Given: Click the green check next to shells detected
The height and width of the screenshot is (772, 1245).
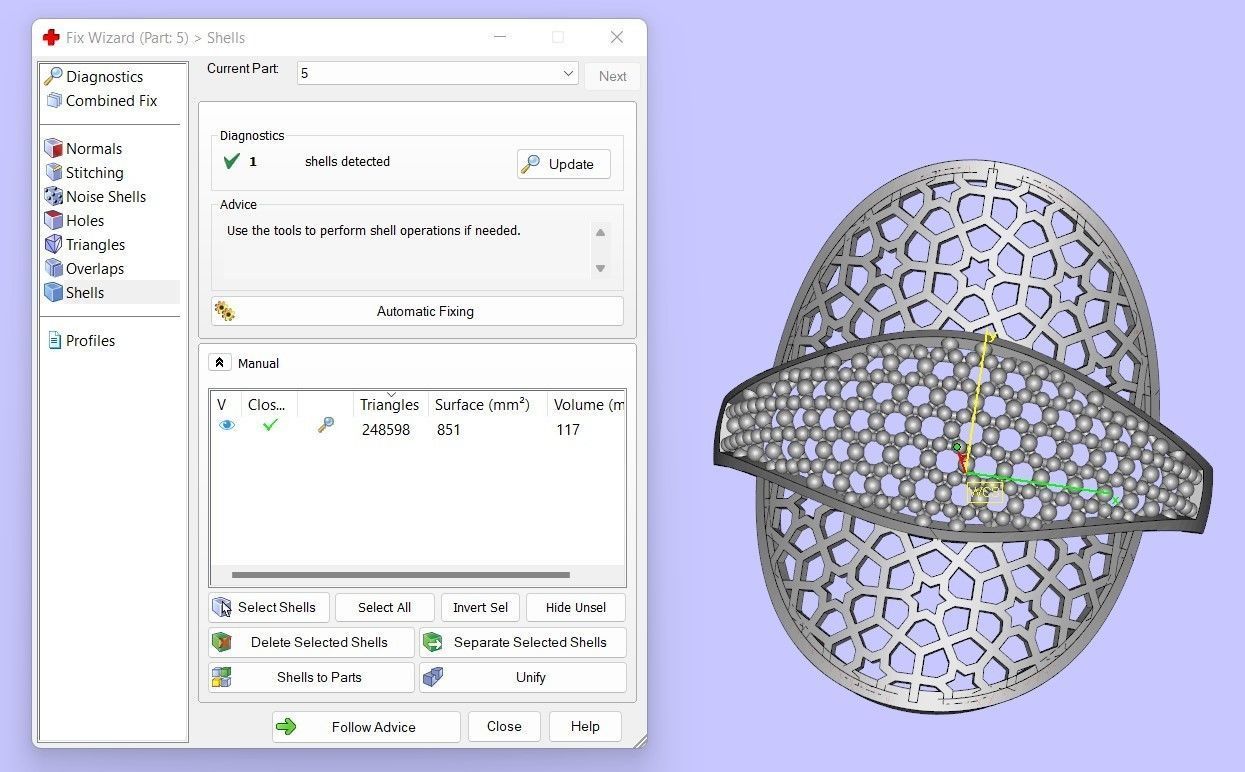Looking at the screenshot, I should (x=231, y=161).
